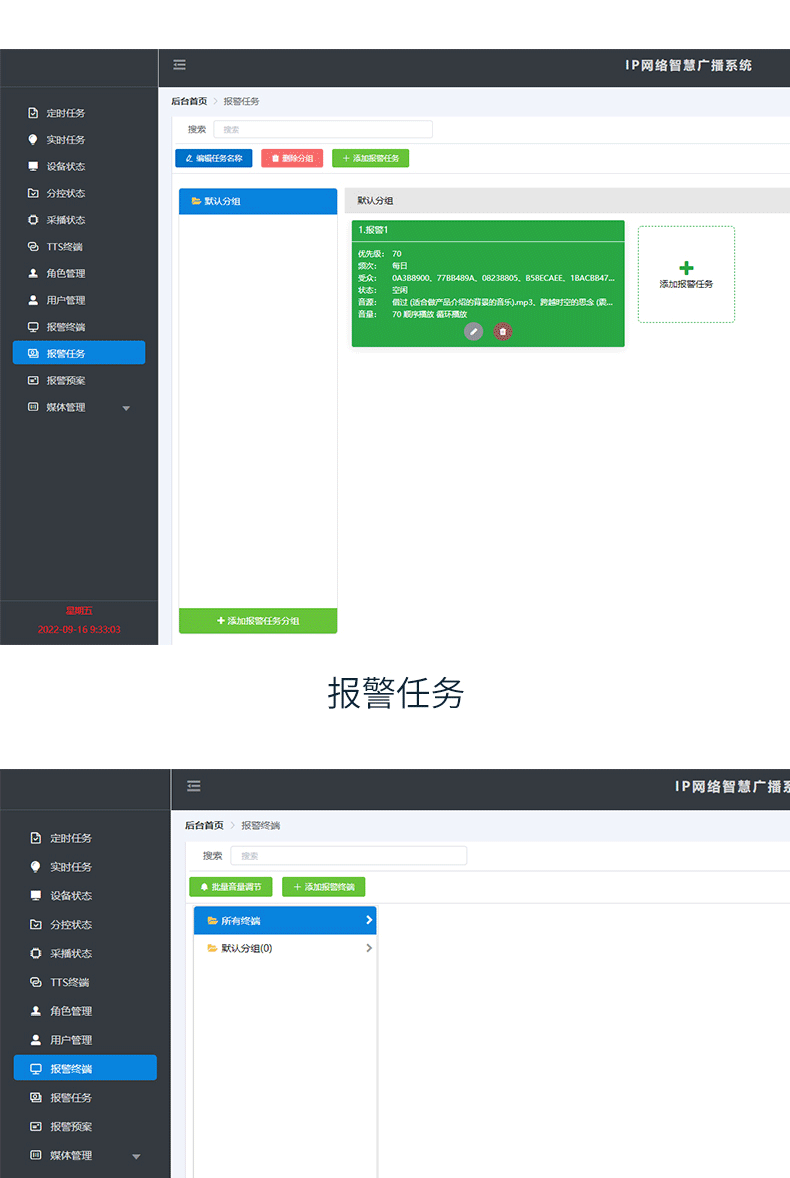Focus the search field on 报警任务 page

coord(323,129)
